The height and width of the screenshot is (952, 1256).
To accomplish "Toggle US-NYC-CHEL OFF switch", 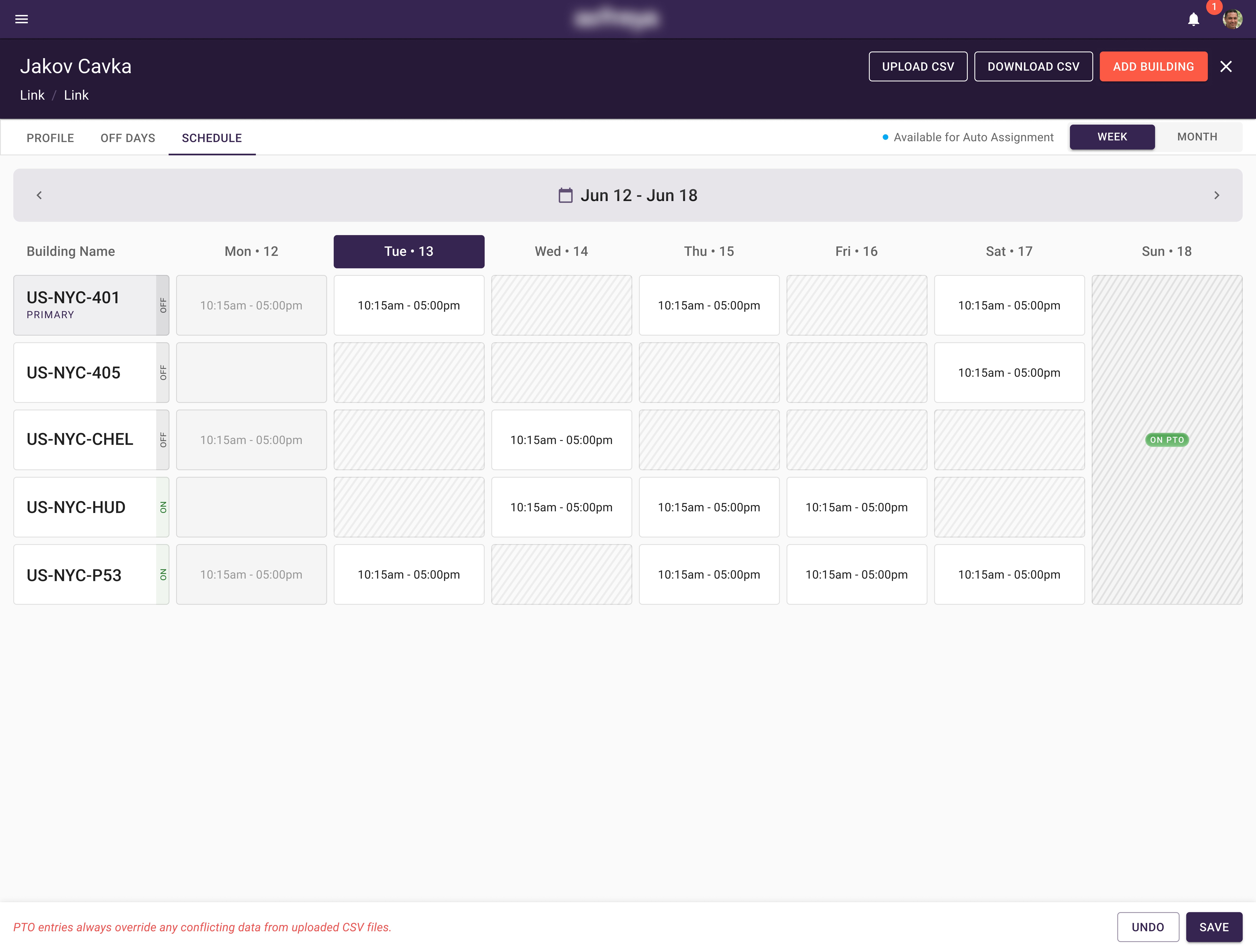I will [x=163, y=440].
